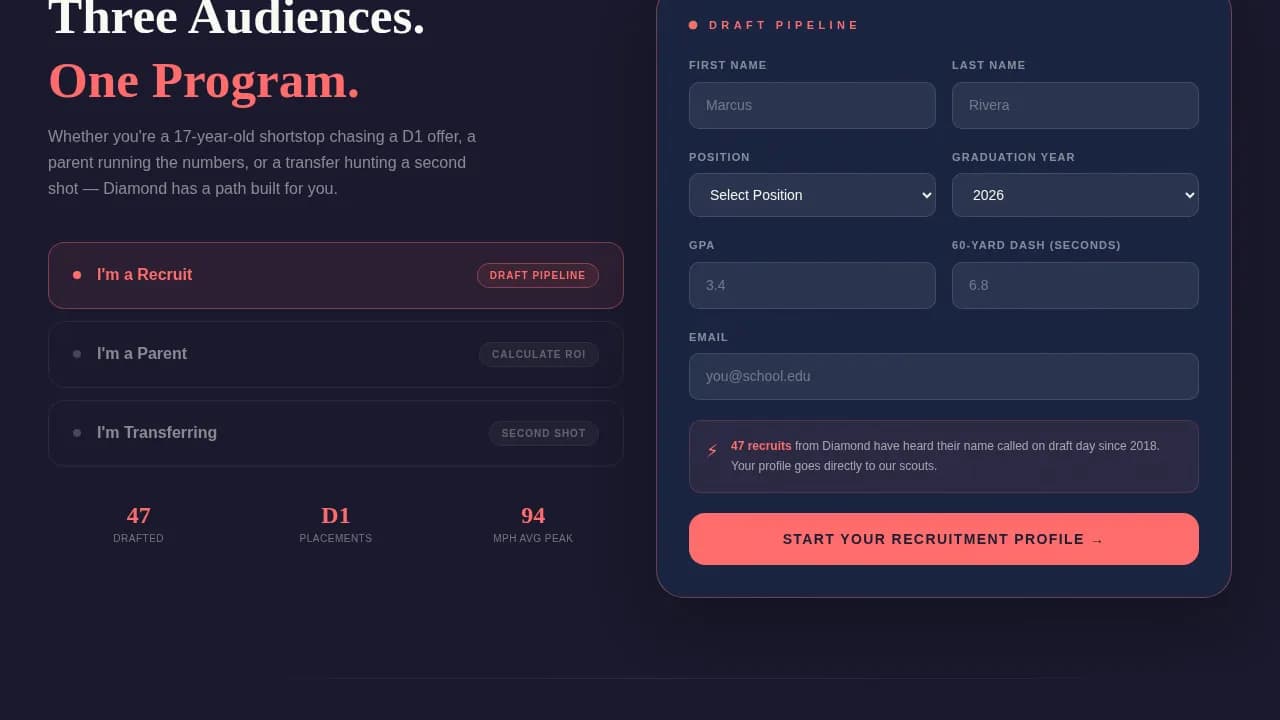This screenshot has width=1280, height=720.
Task: Click the red dot beside Draft Pipeline heading
Action: 693,25
